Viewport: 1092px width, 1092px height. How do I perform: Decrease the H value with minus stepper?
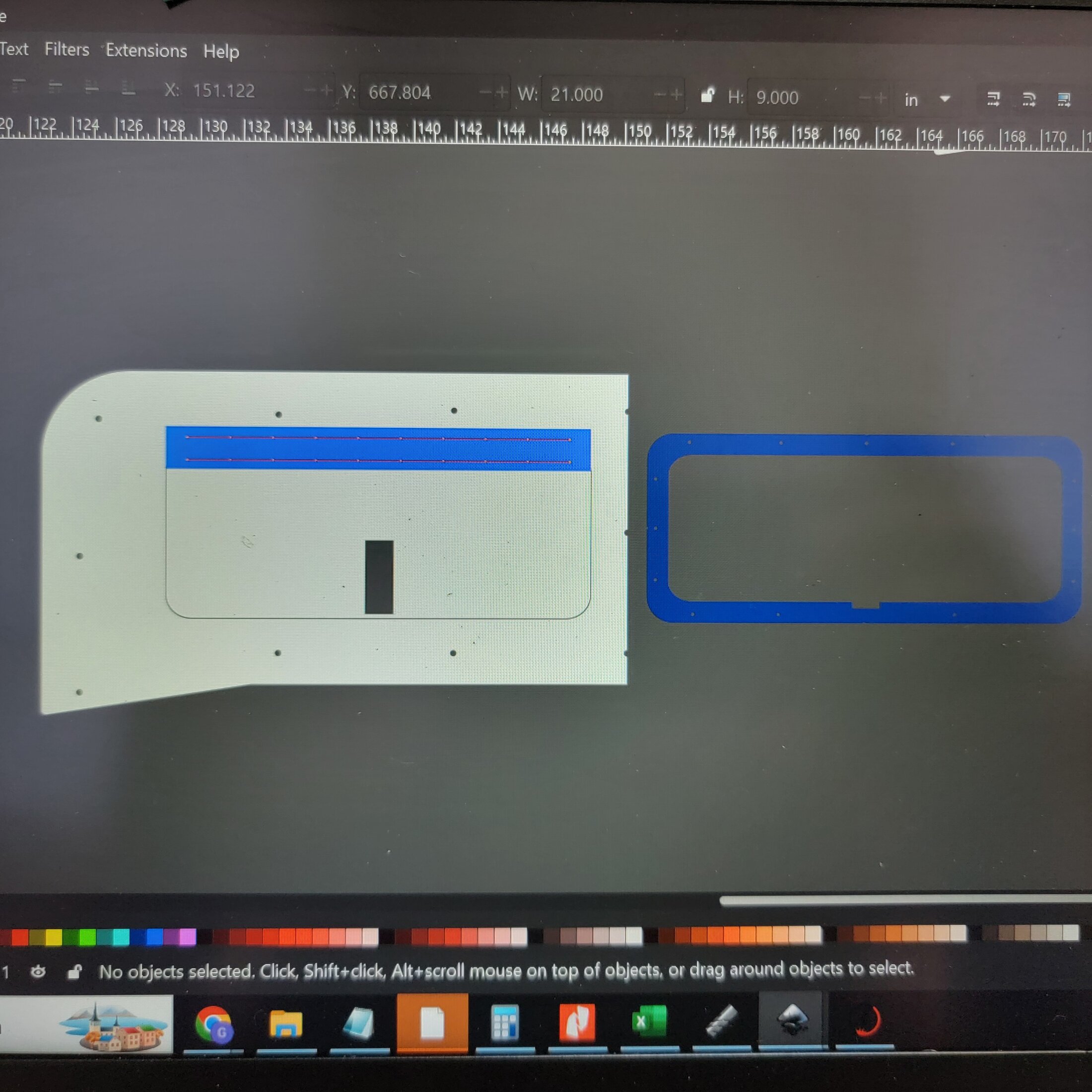tap(865, 98)
